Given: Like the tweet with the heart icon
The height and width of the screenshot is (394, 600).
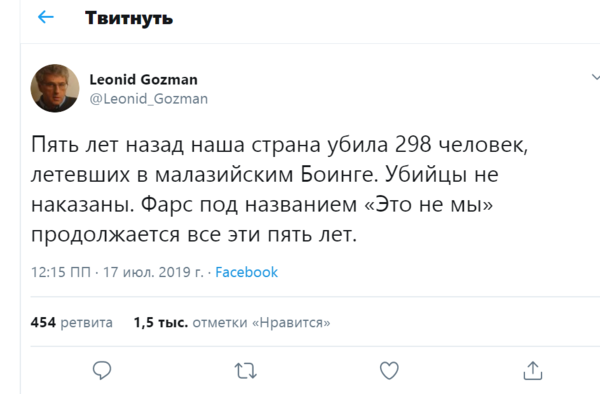Looking at the screenshot, I should (x=389, y=370).
